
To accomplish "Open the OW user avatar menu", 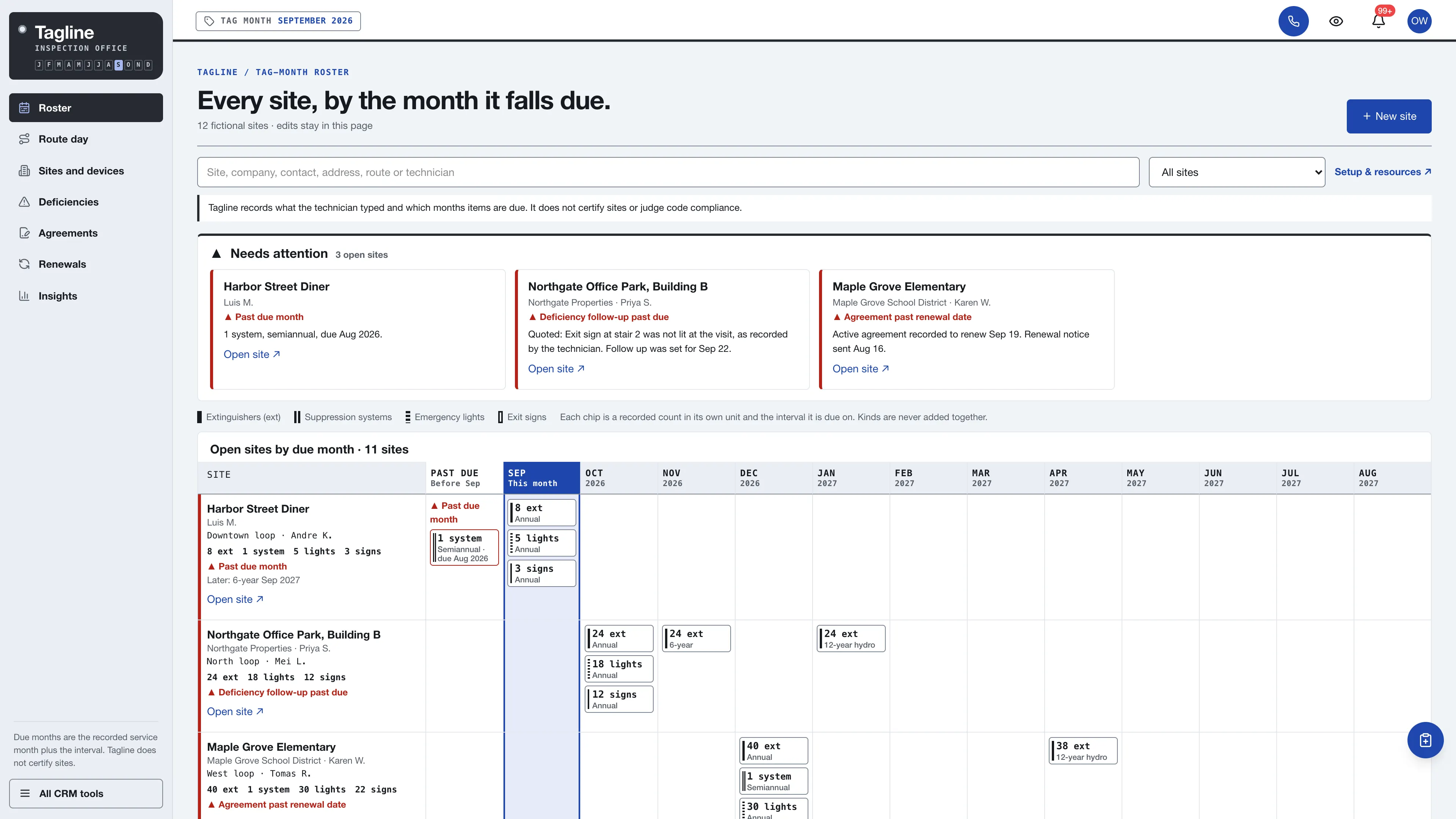I will (1419, 21).
